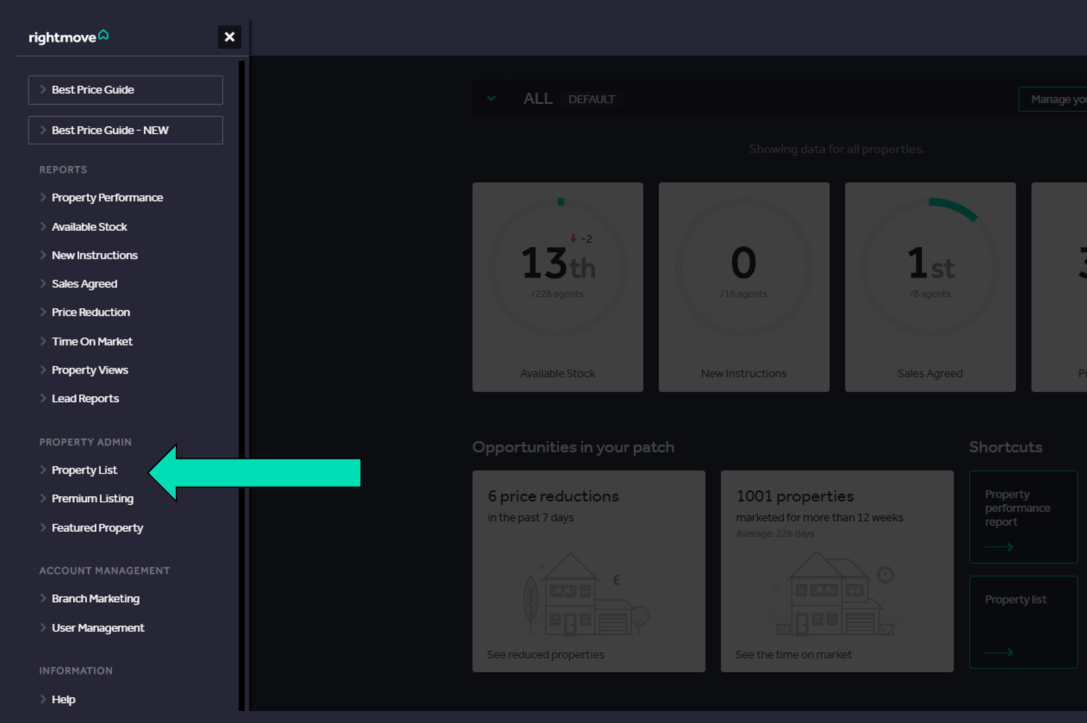Open the Help menu item

63,700
